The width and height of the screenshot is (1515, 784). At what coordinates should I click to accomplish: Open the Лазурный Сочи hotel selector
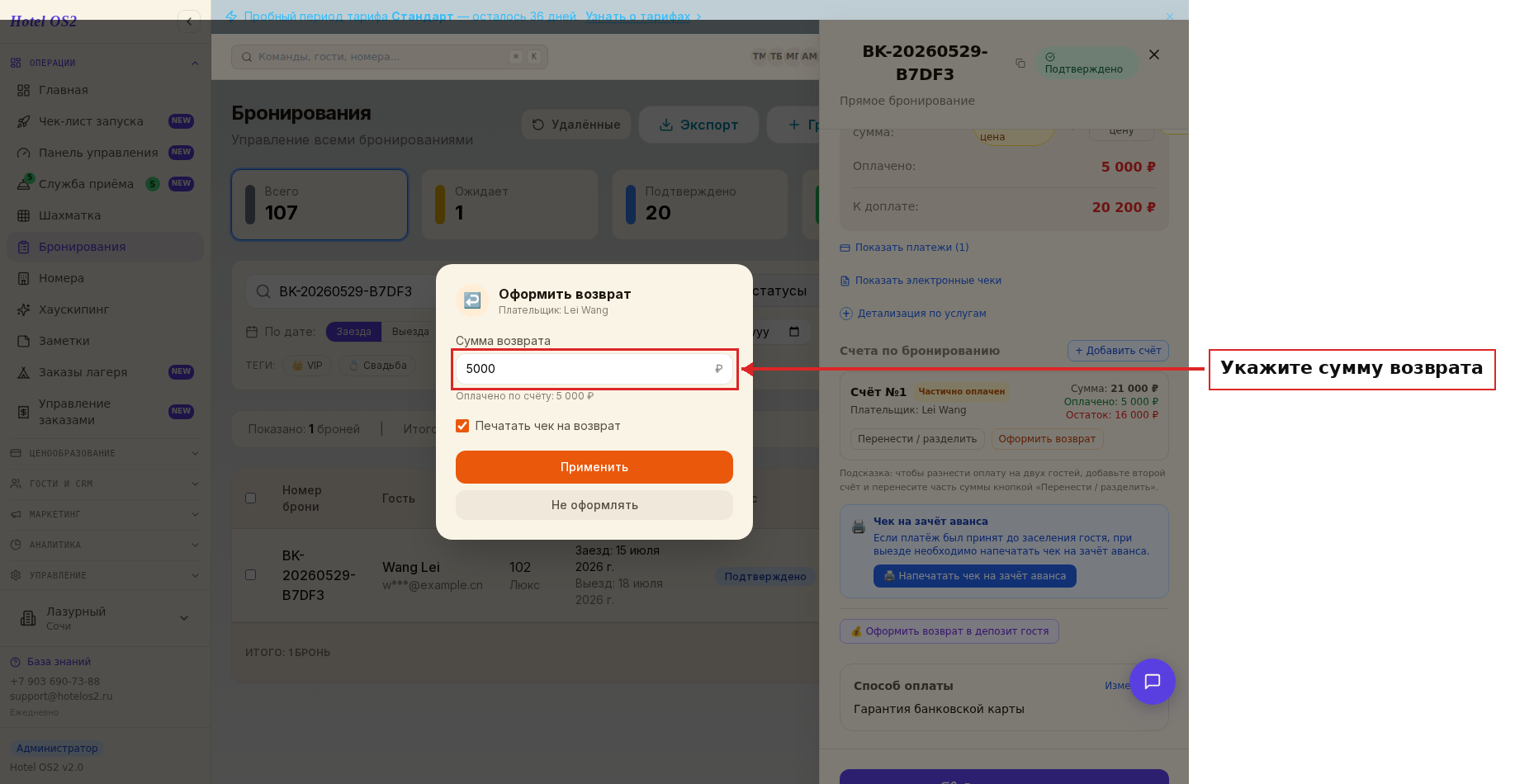point(105,618)
